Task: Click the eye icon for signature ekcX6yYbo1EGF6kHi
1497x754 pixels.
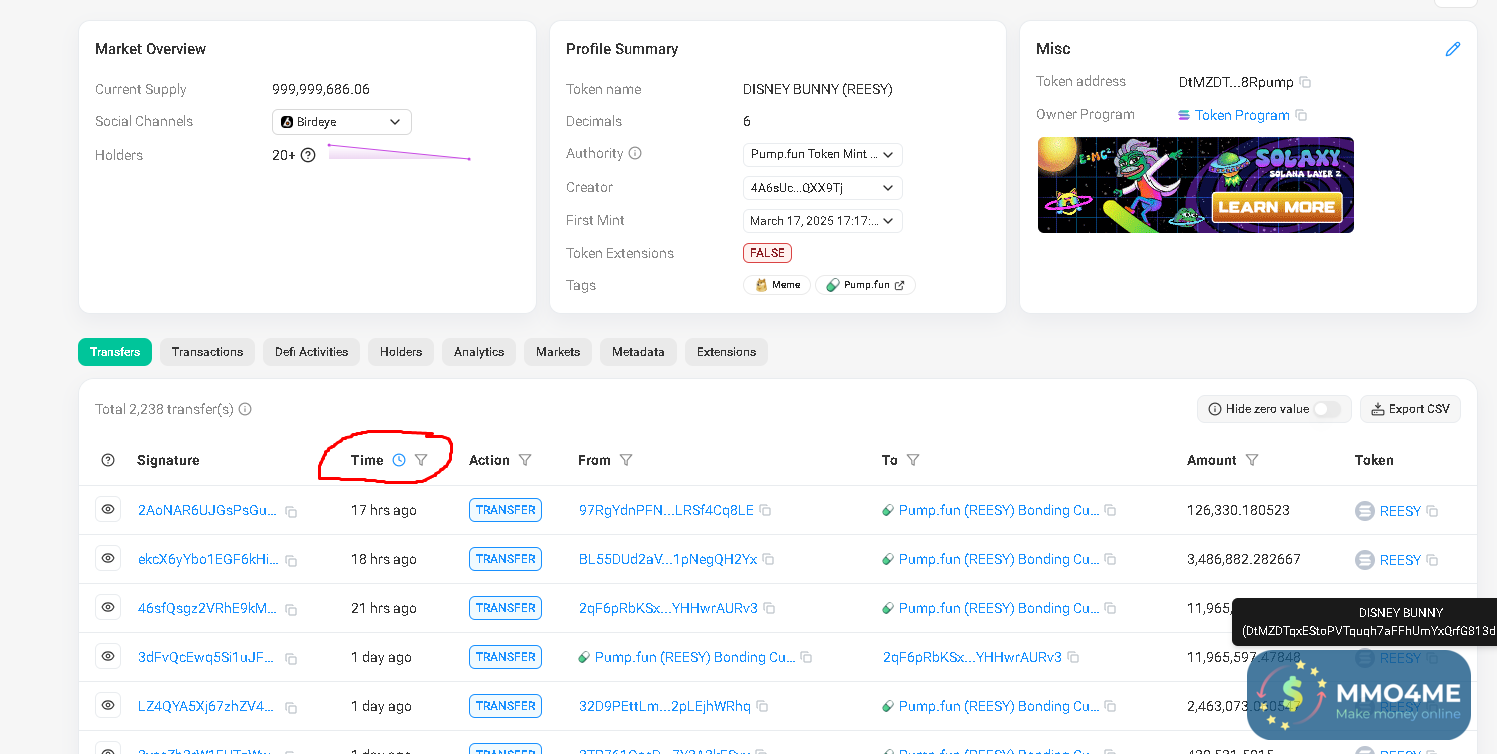Action: pyautogui.click(x=108, y=558)
